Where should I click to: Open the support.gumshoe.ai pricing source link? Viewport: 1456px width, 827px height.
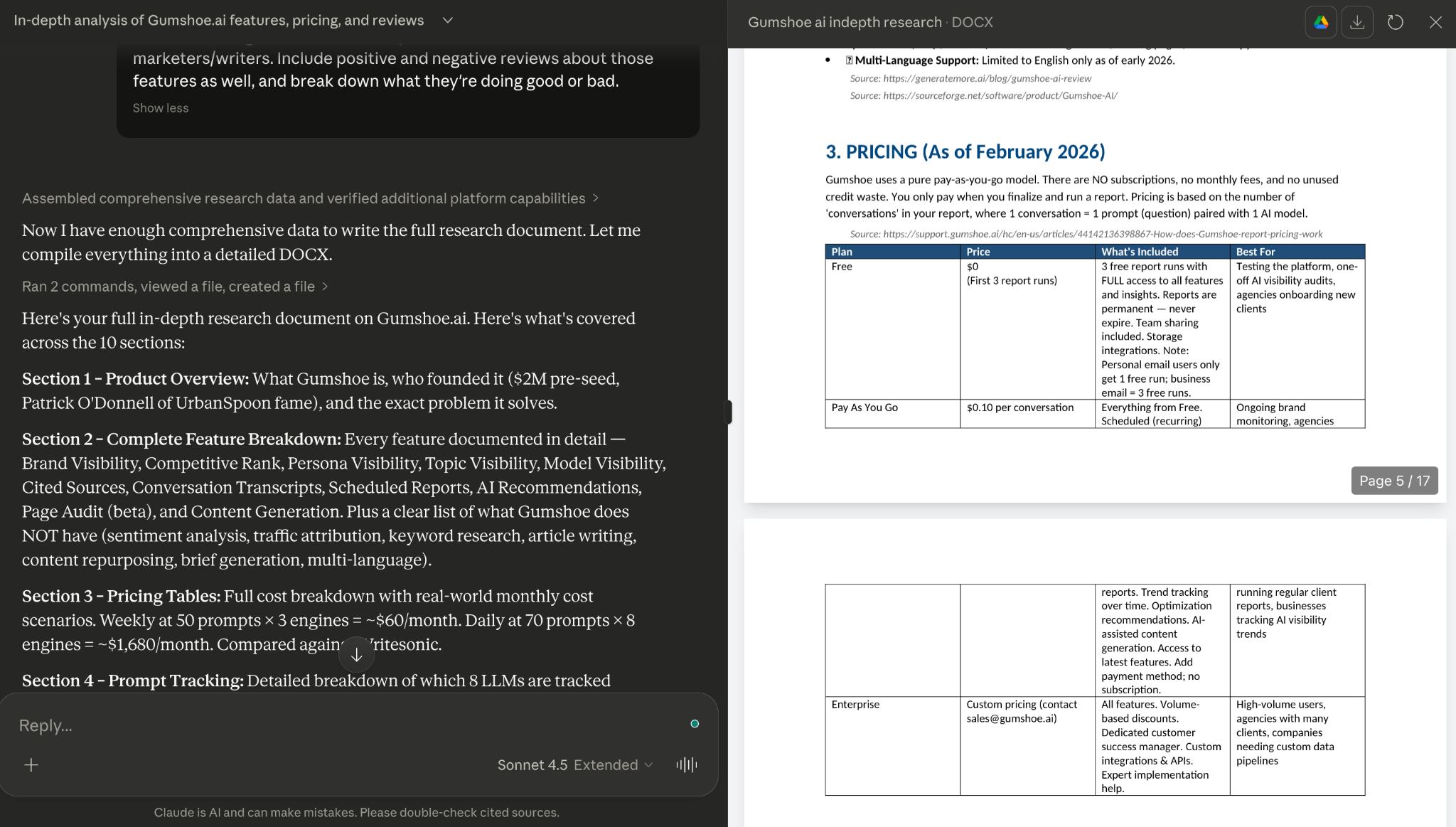(1102, 234)
